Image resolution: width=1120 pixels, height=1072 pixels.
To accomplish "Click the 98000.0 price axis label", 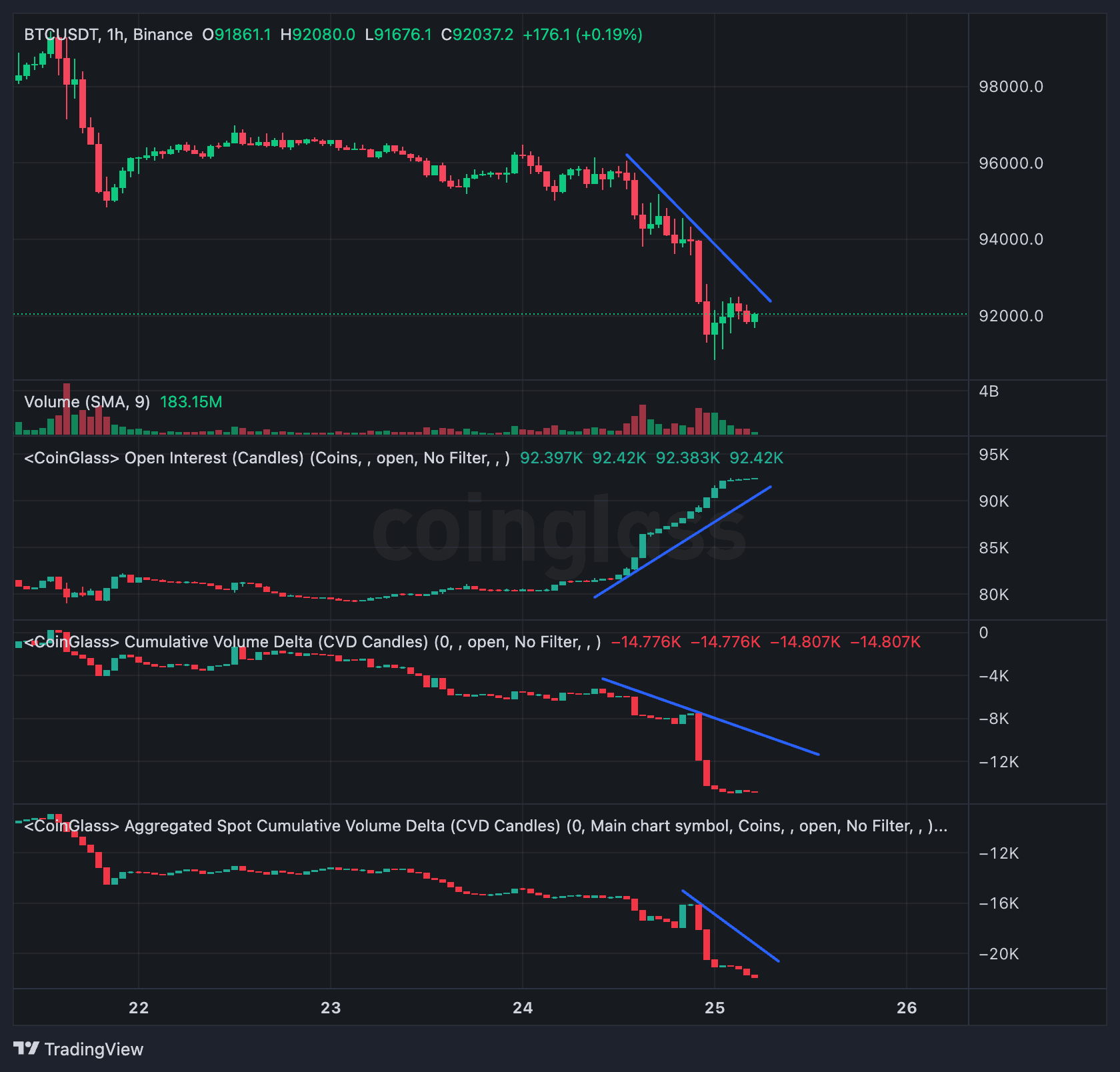I will pos(1011,87).
